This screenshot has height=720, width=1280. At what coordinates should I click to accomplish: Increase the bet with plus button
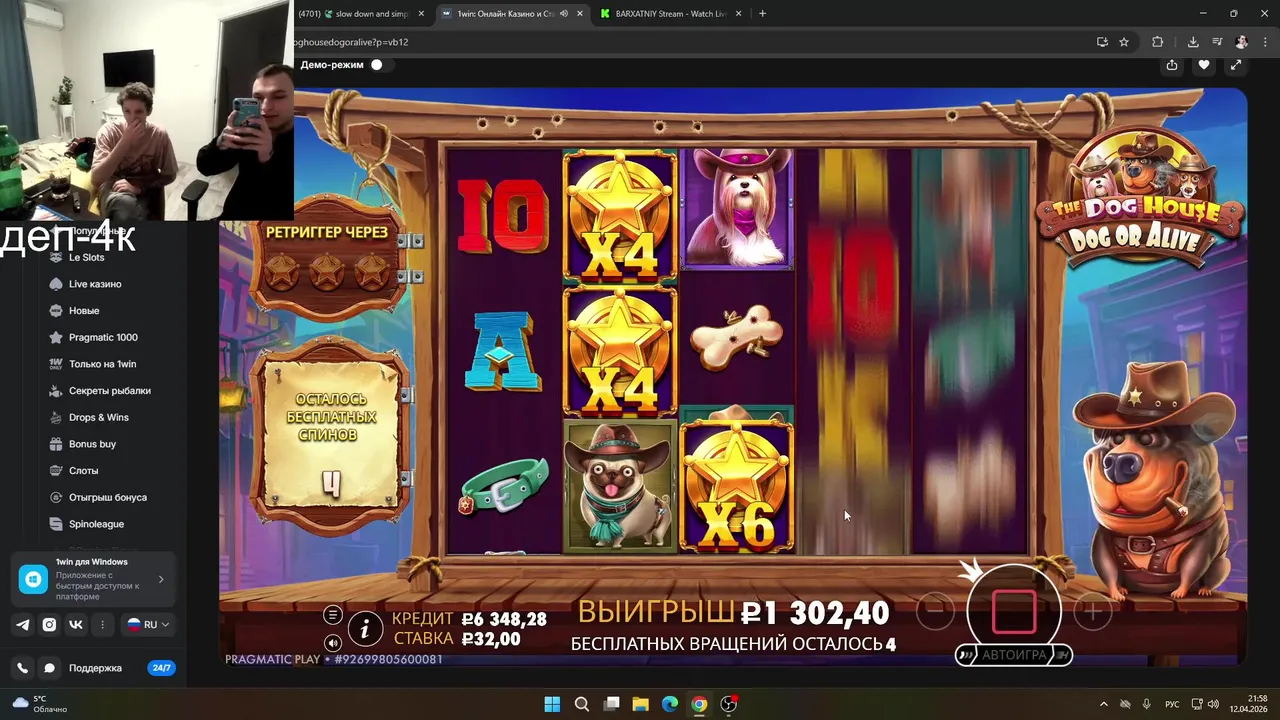(1092, 611)
